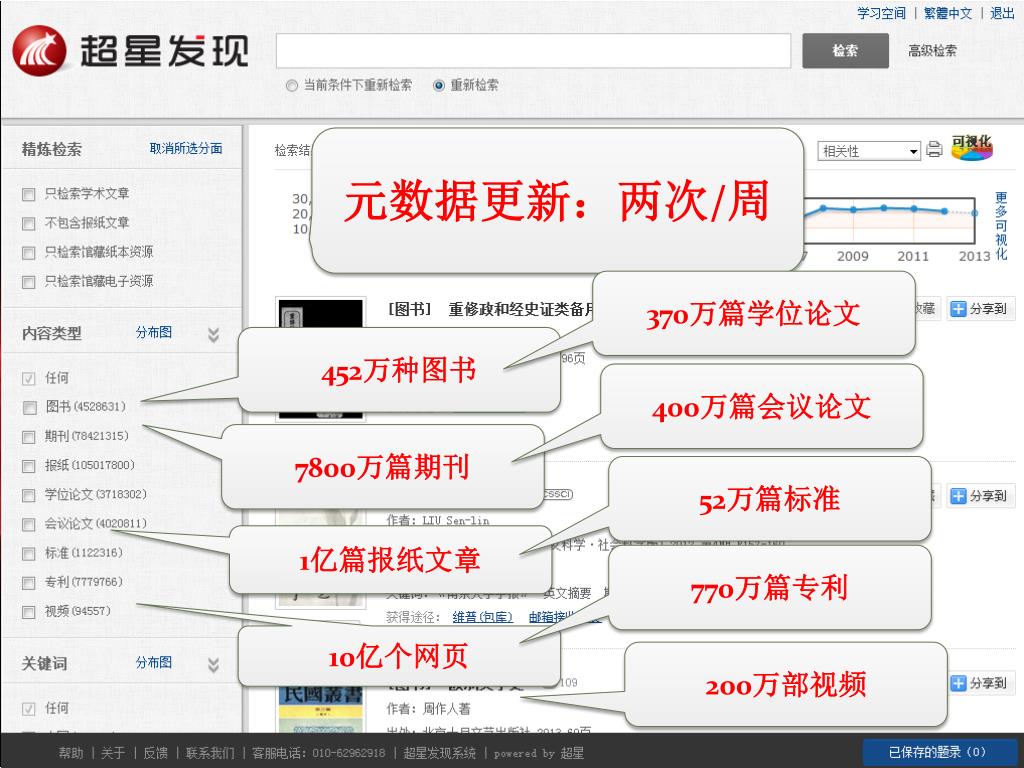Check the 视频 (94557) content type
Screen dimensions: 1024x768
point(29,612)
